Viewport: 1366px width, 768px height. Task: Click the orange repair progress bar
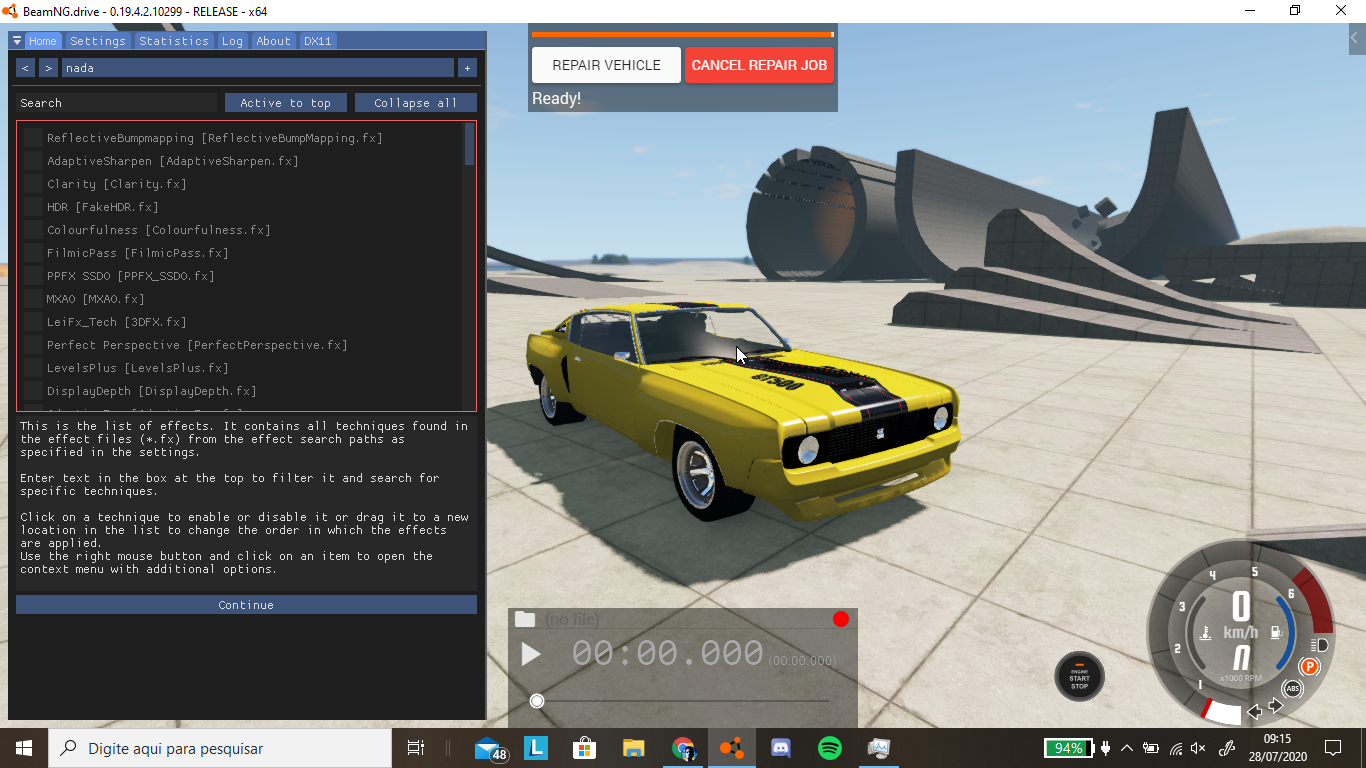(682, 34)
